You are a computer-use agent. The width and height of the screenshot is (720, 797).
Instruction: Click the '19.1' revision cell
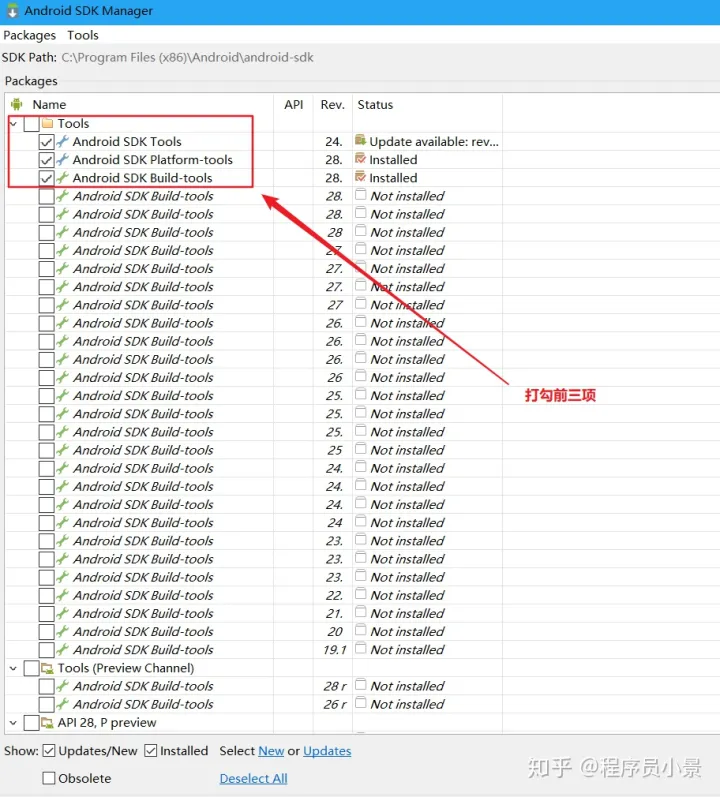pos(334,650)
